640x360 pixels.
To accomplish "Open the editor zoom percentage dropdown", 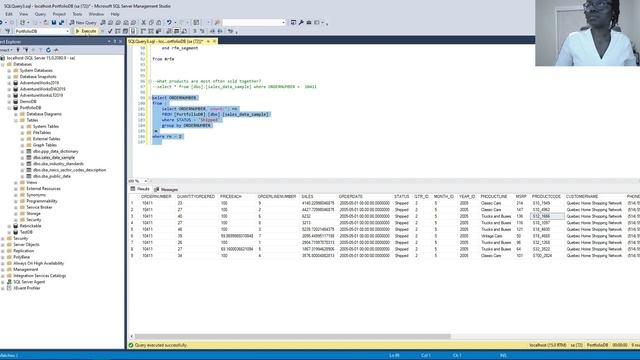I will pyautogui.click(x=146, y=181).
